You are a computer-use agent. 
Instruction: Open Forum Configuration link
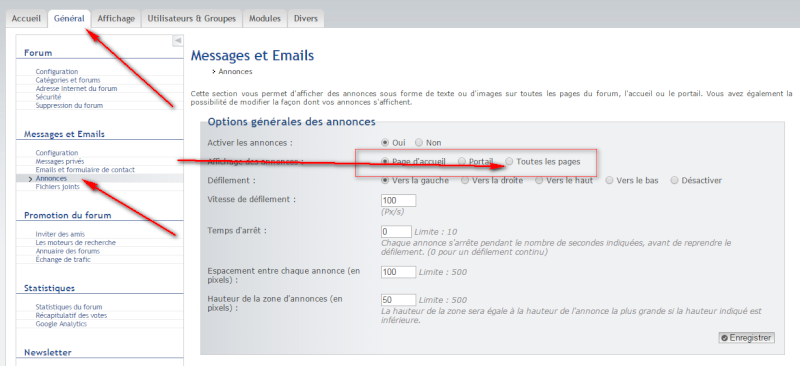pos(57,72)
